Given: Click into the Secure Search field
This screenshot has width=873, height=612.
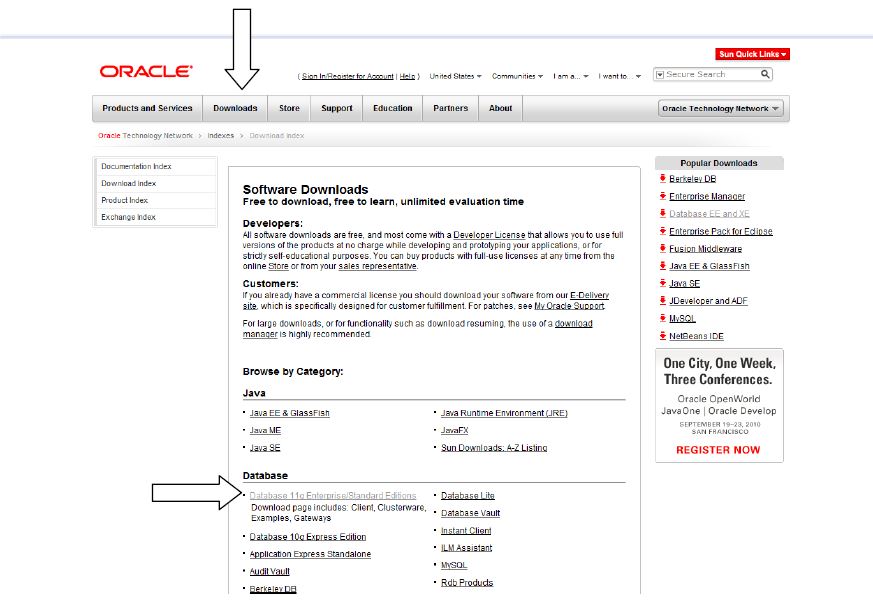Looking at the screenshot, I should [x=712, y=74].
